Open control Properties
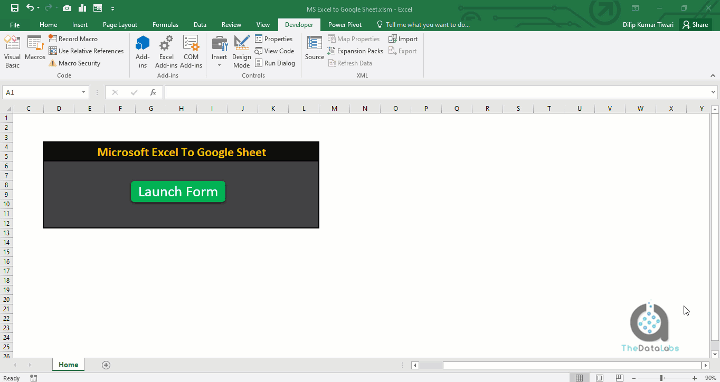The image size is (720, 382). (x=274, y=39)
